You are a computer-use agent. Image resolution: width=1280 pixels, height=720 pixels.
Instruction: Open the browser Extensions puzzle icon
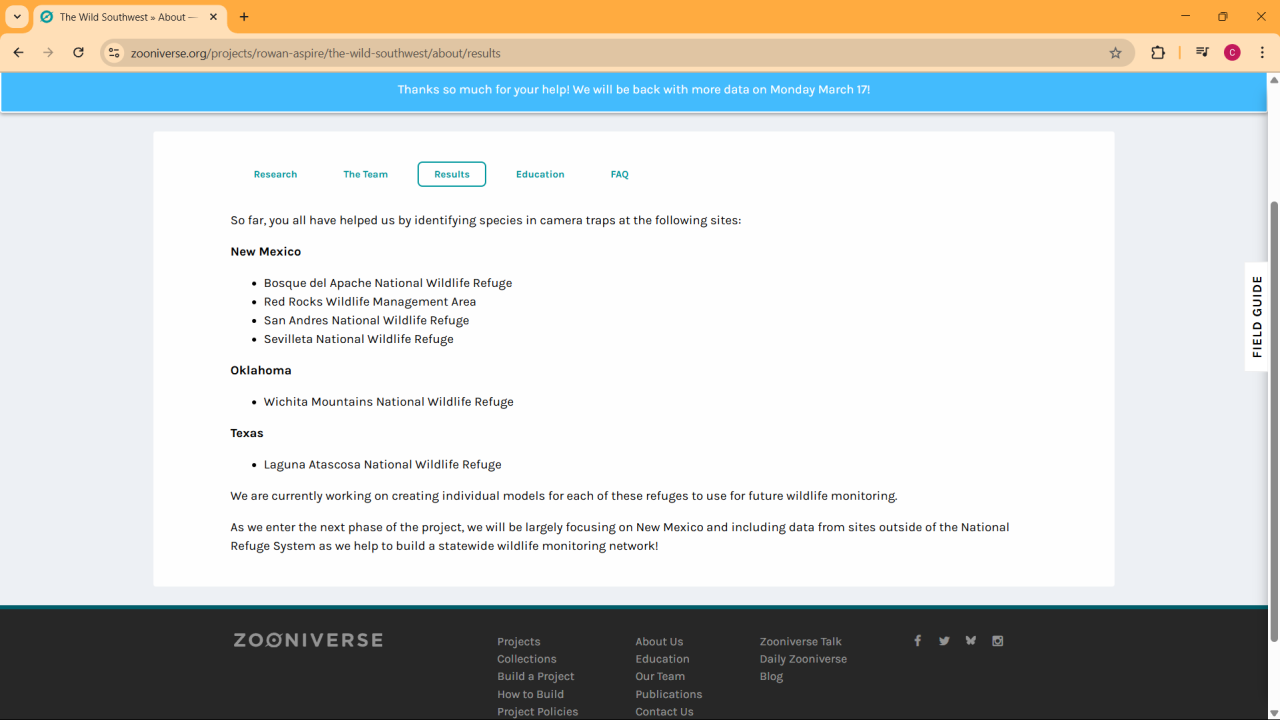[x=1158, y=53]
